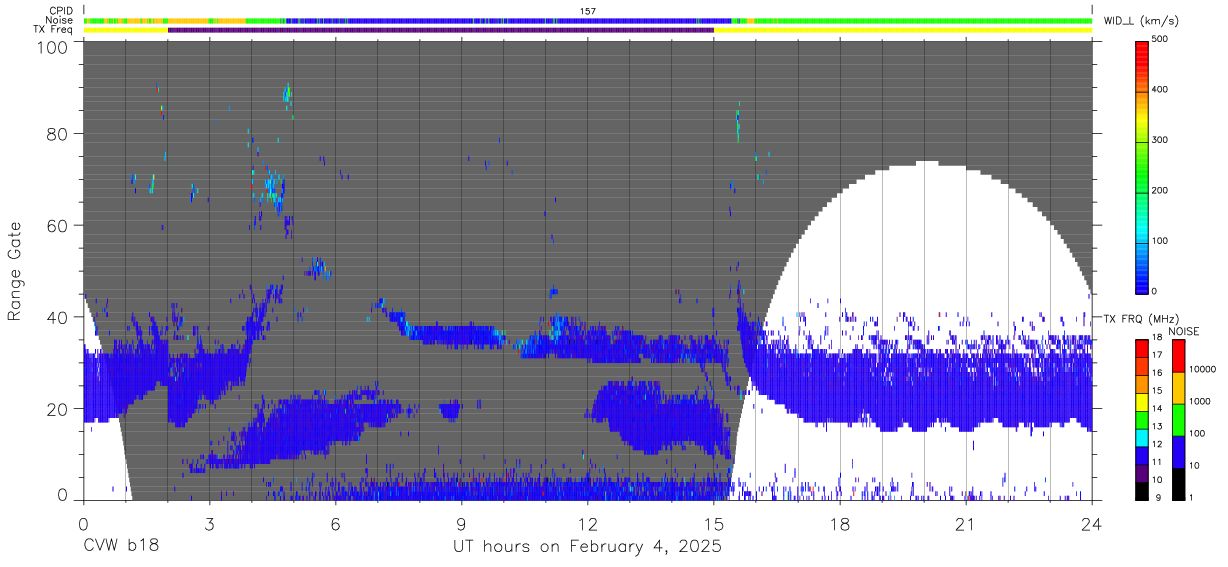Click the 1 tick on the noise legend
1228x567 pixels.
1191,497
